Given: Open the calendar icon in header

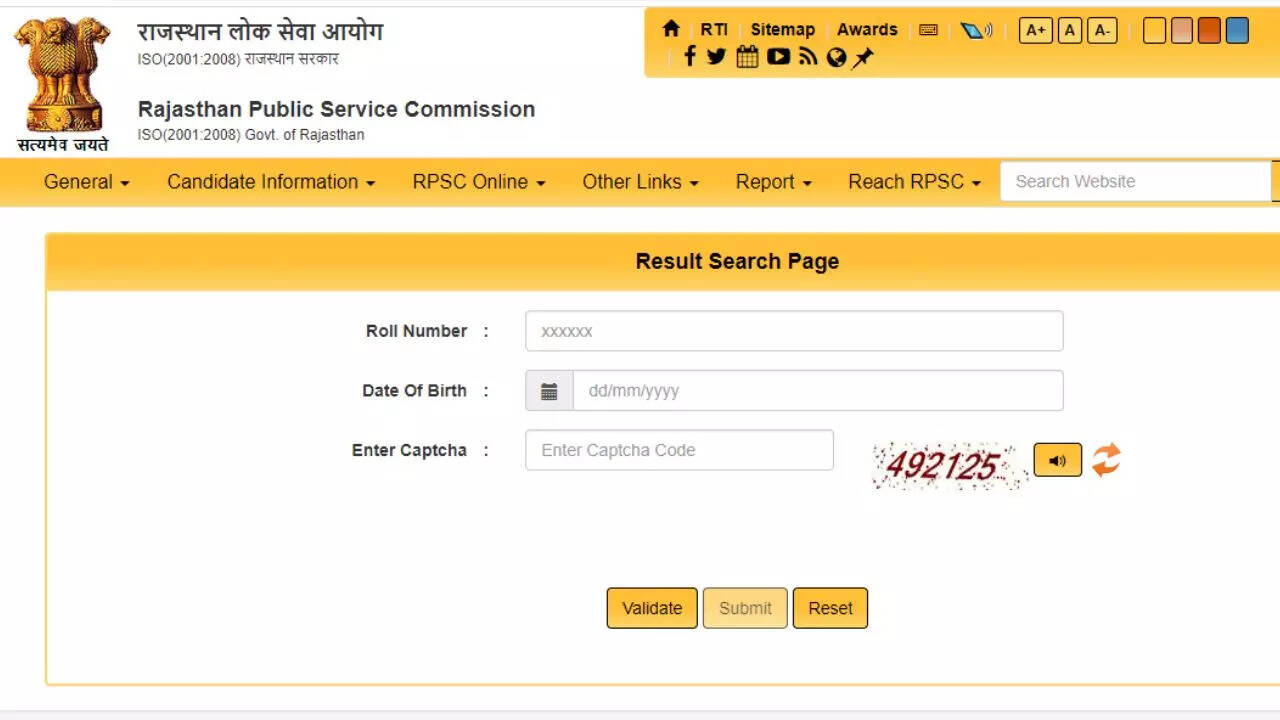Looking at the screenshot, I should click(747, 57).
